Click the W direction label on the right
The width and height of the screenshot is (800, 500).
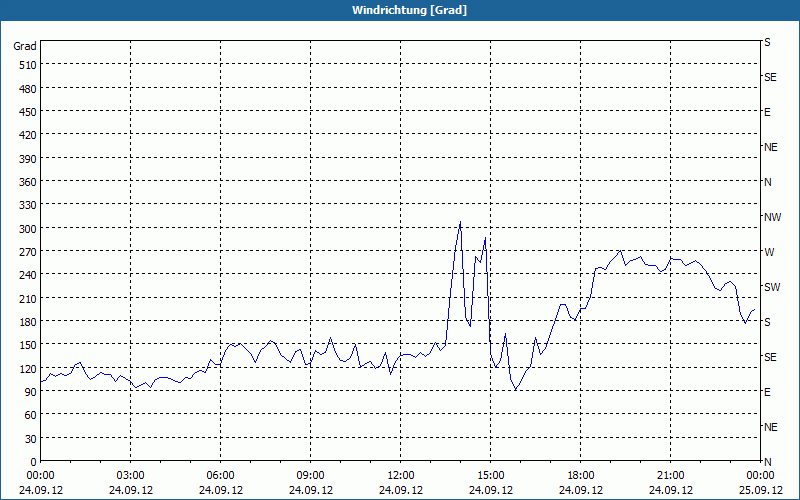pyautogui.click(x=769, y=252)
